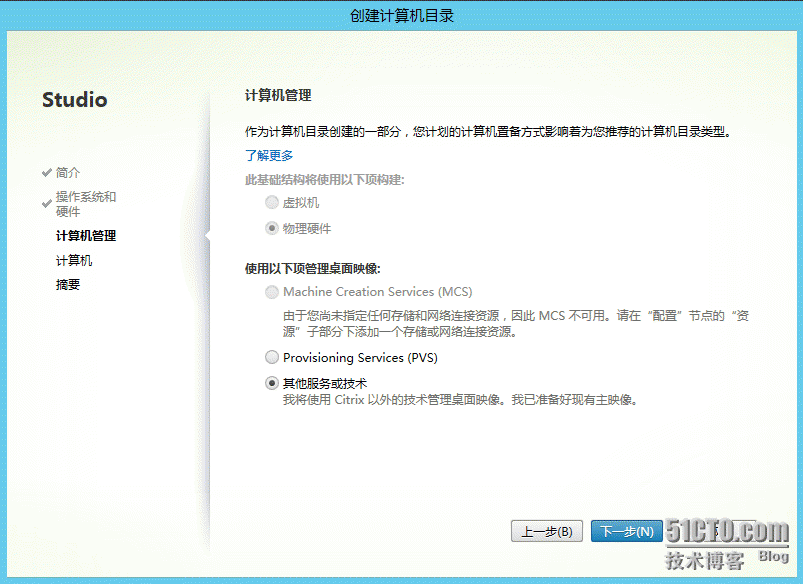Image resolution: width=803 pixels, height=584 pixels.
Task: Select the 虚拟机 radio button
Action: click(272, 202)
